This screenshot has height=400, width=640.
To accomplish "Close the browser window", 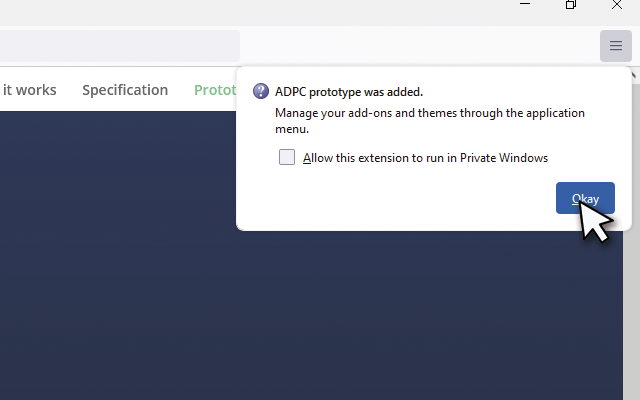I will (x=617, y=4).
